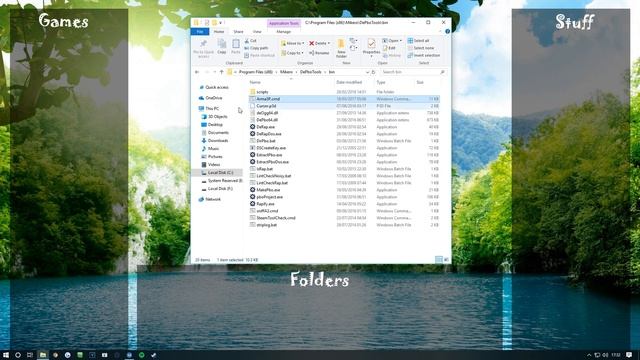
Task: Select Quick access in navigation pane
Action: click(216, 87)
